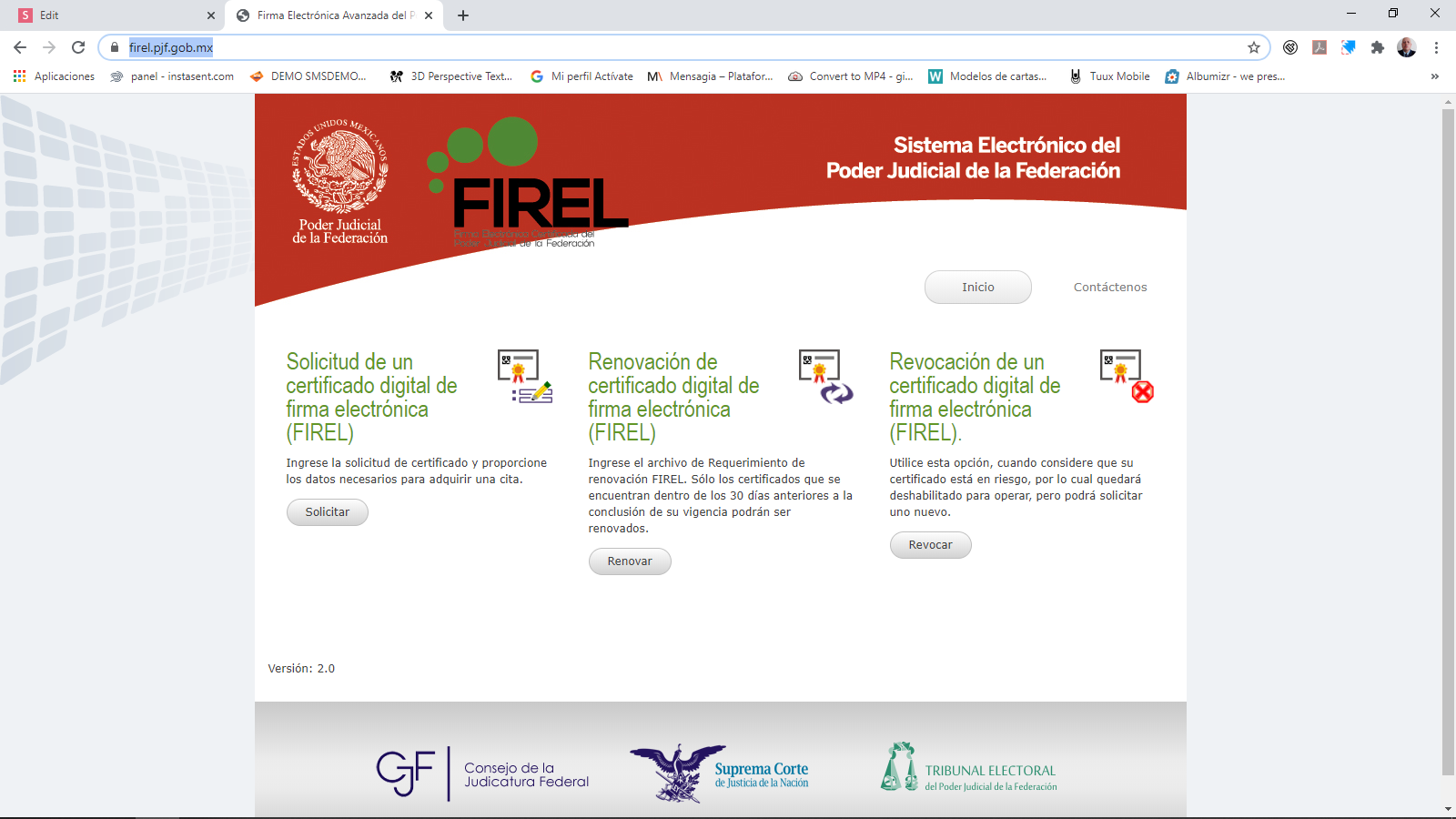Viewport: 1456px width, 819px height.
Task: Open the DEMO SMSDEMO bookmark
Action: point(308,76)
